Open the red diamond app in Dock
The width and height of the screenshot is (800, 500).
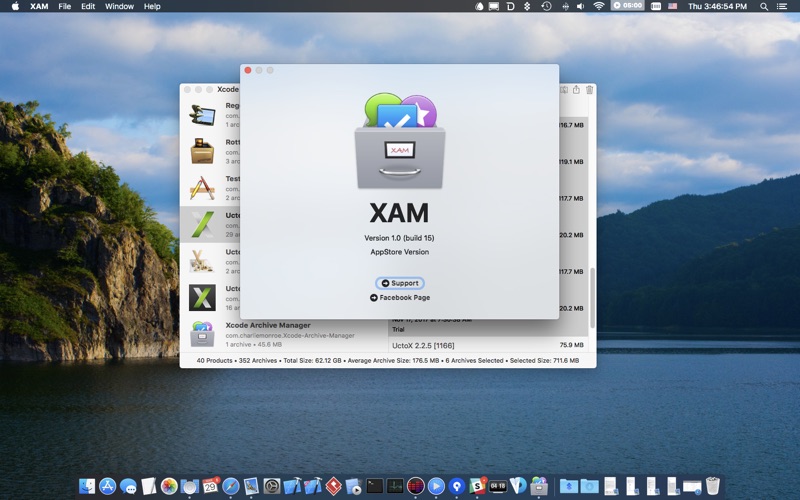334,486
